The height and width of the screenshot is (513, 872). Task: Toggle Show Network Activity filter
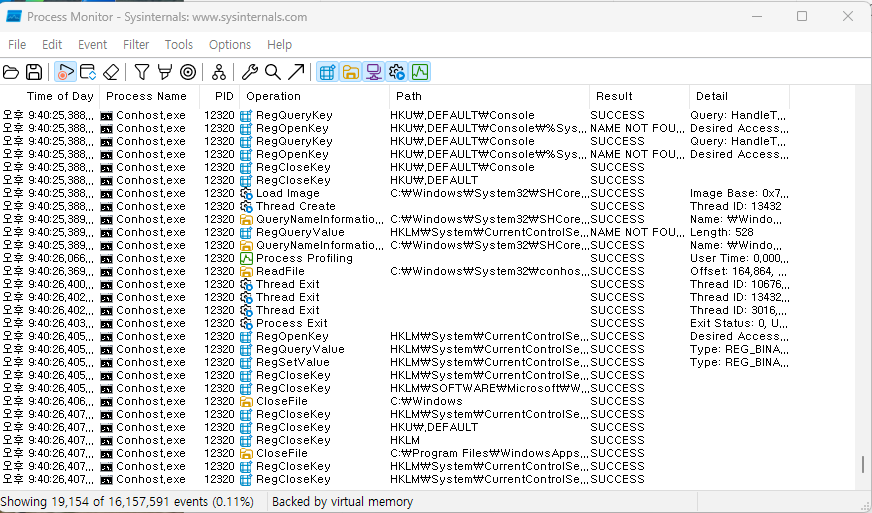[373, 72]
